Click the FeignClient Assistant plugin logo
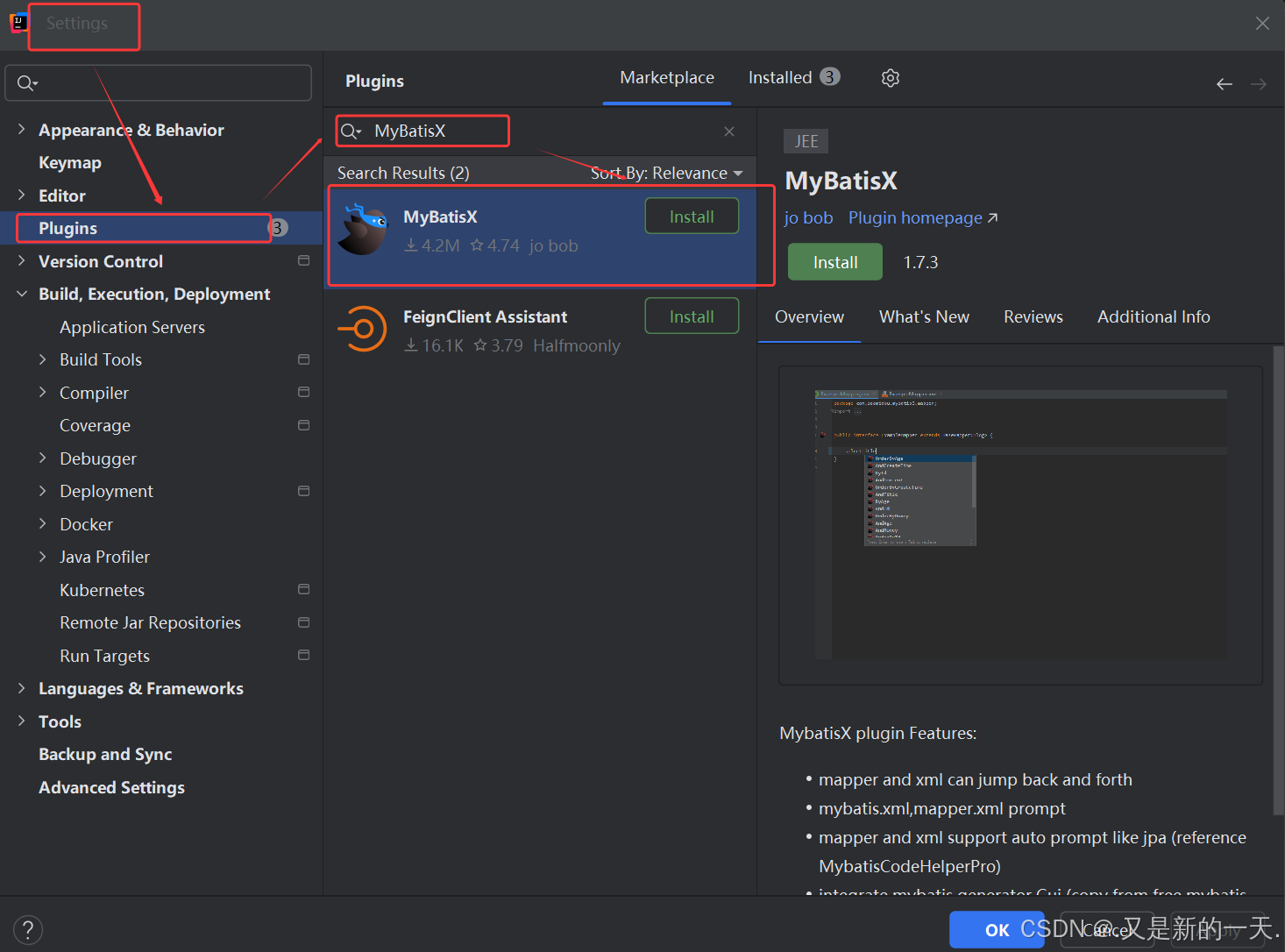This screenshot has height=952, width=1285. (362, 330)
